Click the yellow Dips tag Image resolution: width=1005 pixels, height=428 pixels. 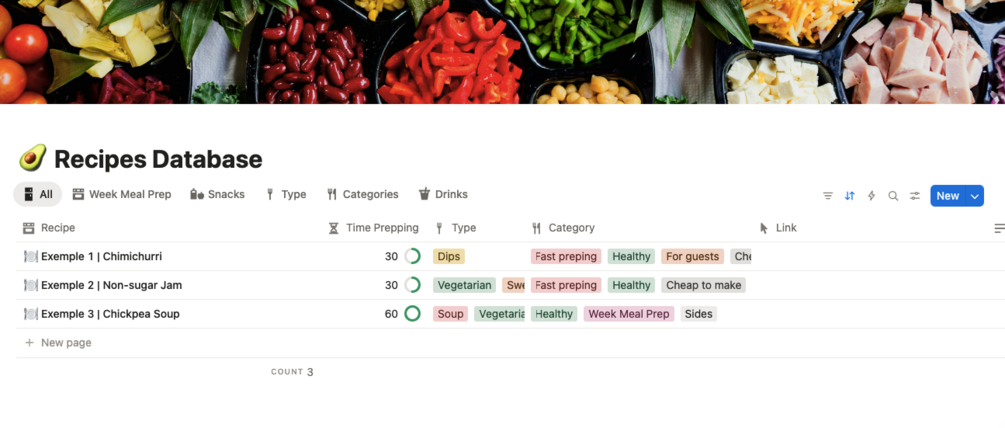(449, 257)
